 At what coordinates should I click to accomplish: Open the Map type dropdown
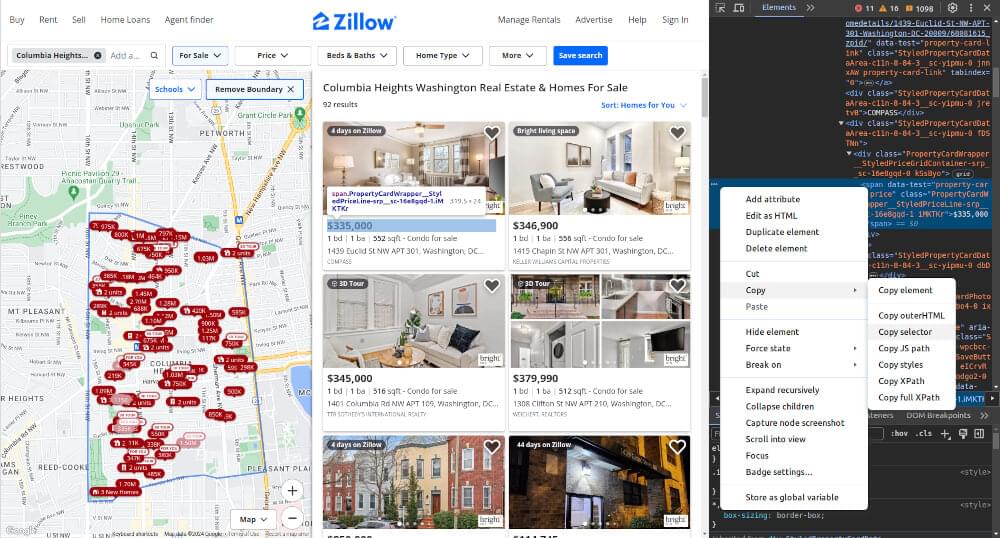[253, 519]
